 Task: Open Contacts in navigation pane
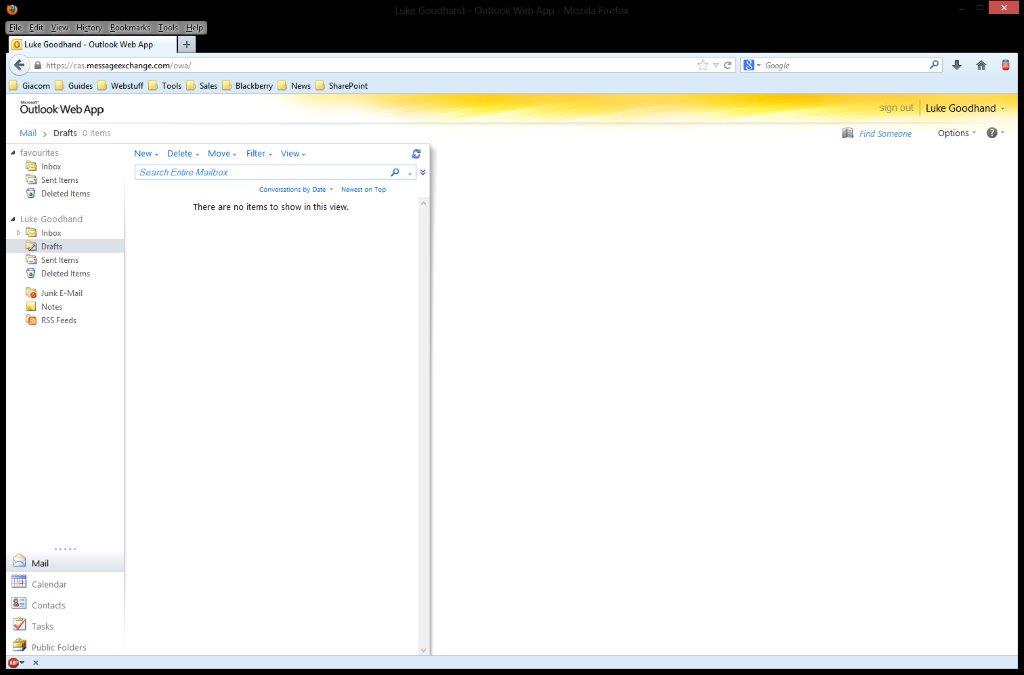coord(48,605)
